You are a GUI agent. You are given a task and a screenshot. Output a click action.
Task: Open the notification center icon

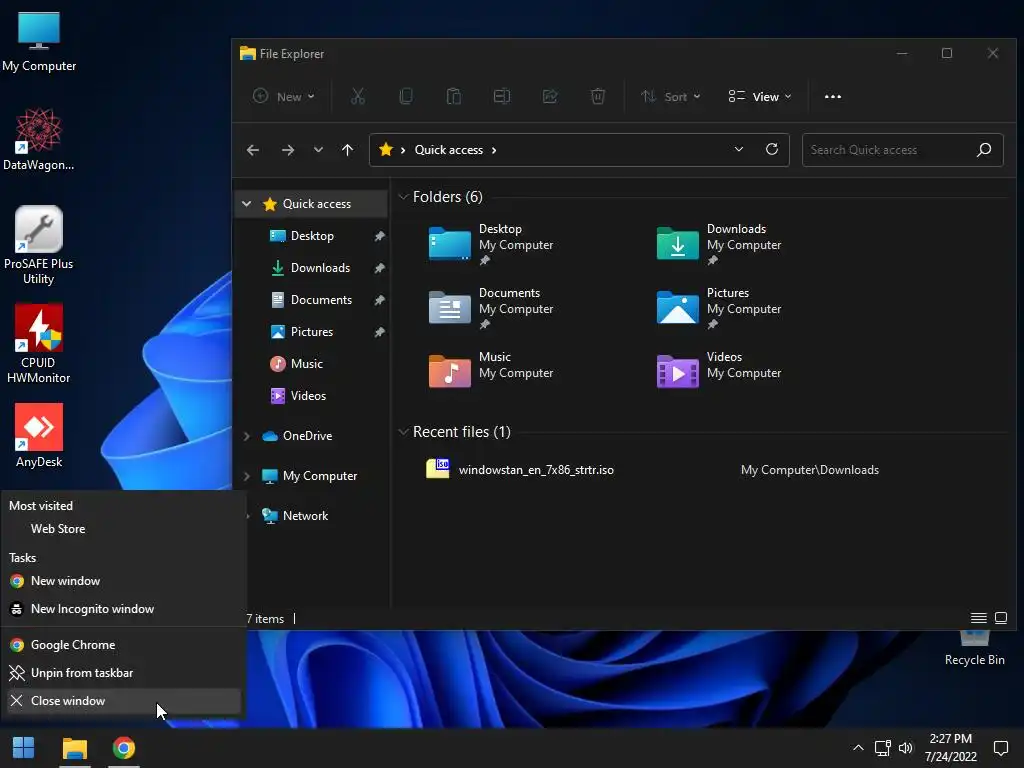point(1000,748)
